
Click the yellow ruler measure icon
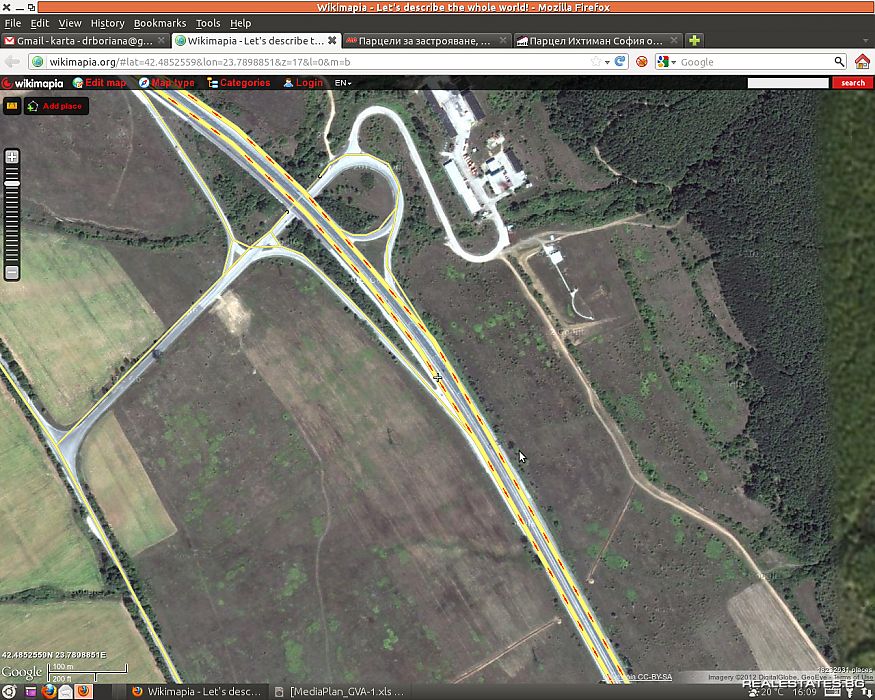12,106
